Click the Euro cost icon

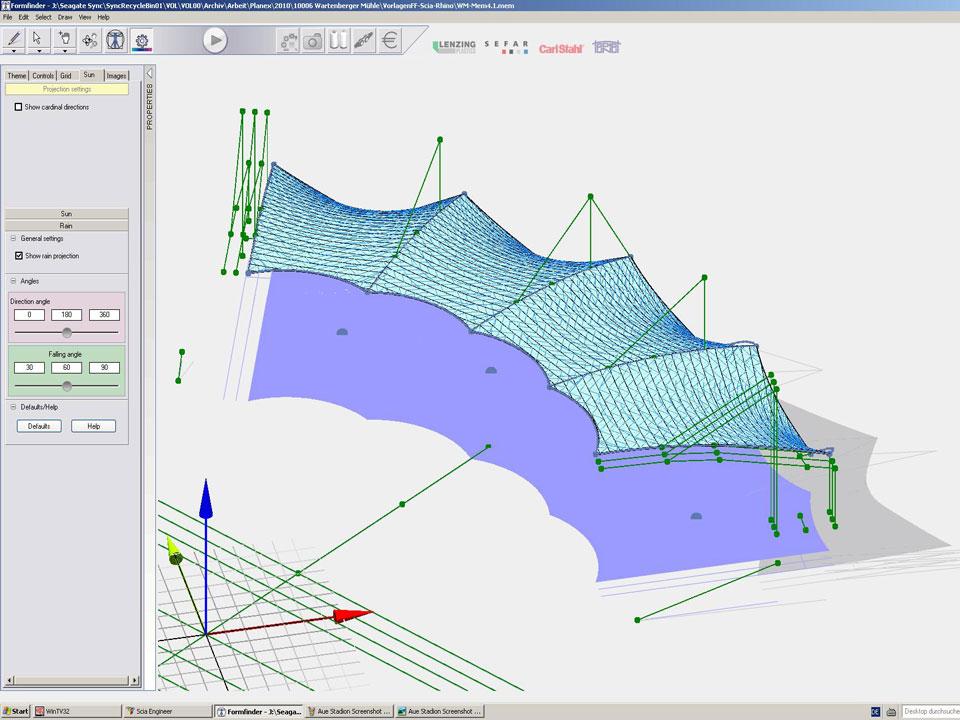389,40
